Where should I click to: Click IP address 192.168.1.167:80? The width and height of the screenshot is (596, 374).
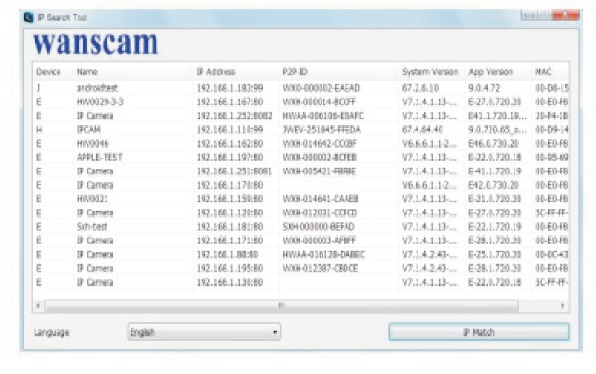tap(230, 102)
